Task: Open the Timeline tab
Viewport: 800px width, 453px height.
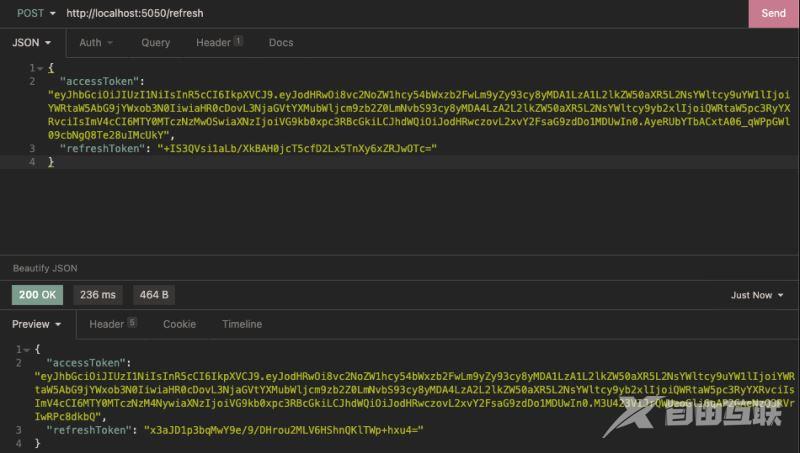Action: click(x=242, y=324)
